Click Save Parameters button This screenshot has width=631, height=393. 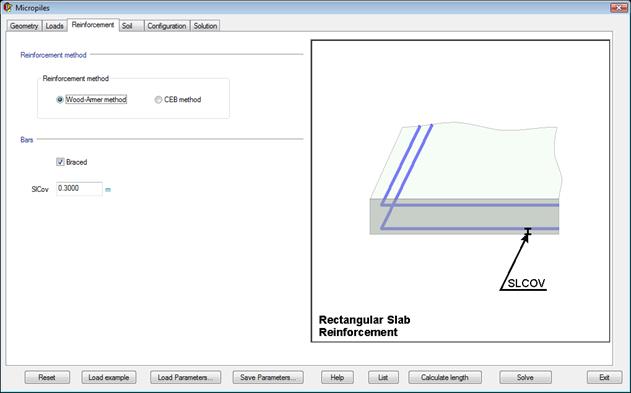point(268,377)
